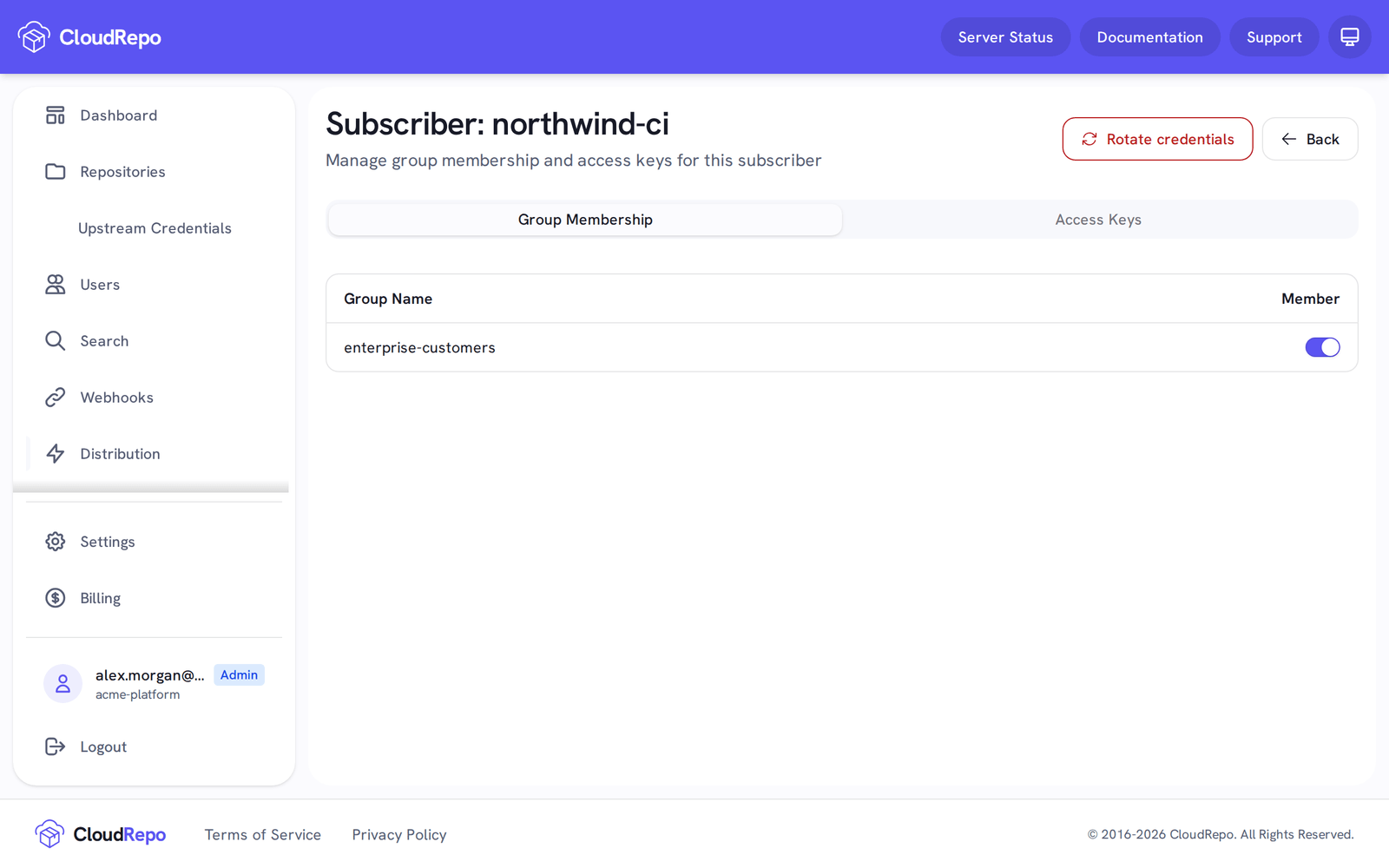The height and width of the screenshot is (868, 1389).
Task: Open Upstream Credentials menu item
Action: [155, 228]
